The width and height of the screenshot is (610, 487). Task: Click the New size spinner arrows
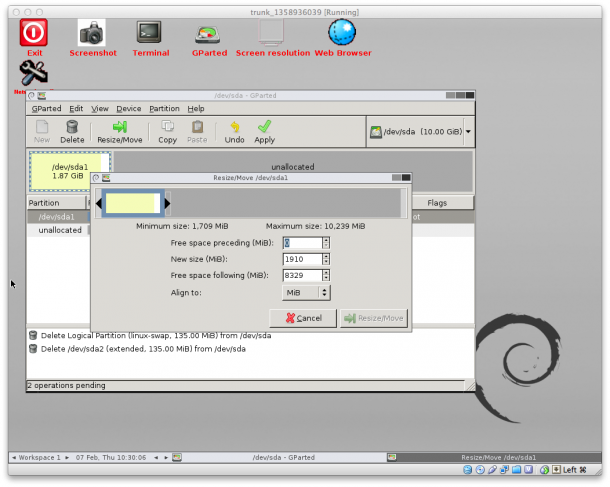(326, 259)
